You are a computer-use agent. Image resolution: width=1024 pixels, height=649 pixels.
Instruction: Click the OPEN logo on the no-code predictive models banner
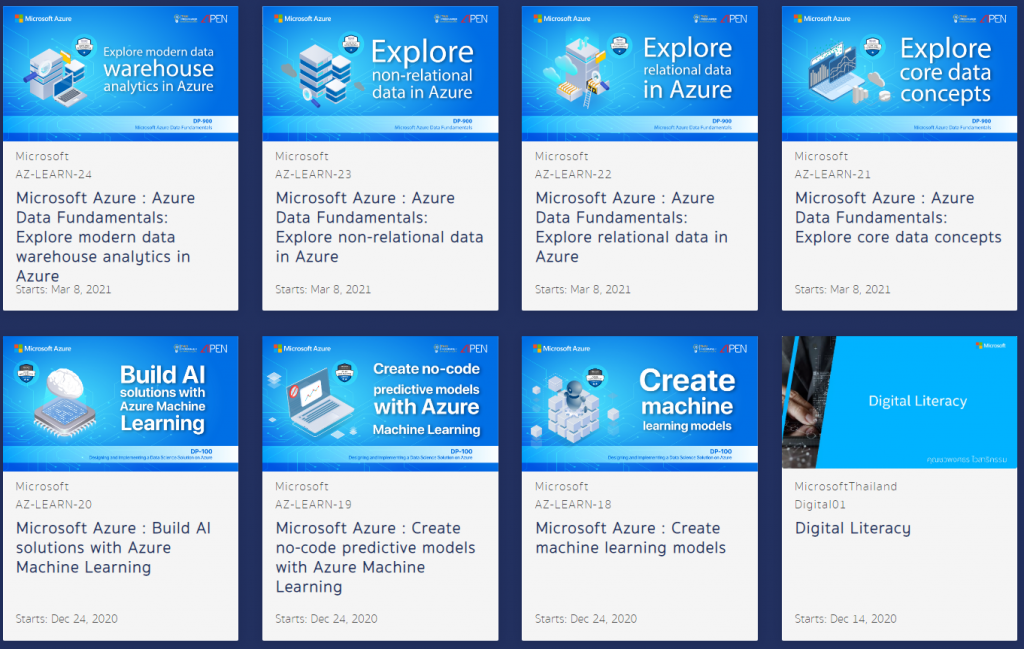click(x=474, y=349)
